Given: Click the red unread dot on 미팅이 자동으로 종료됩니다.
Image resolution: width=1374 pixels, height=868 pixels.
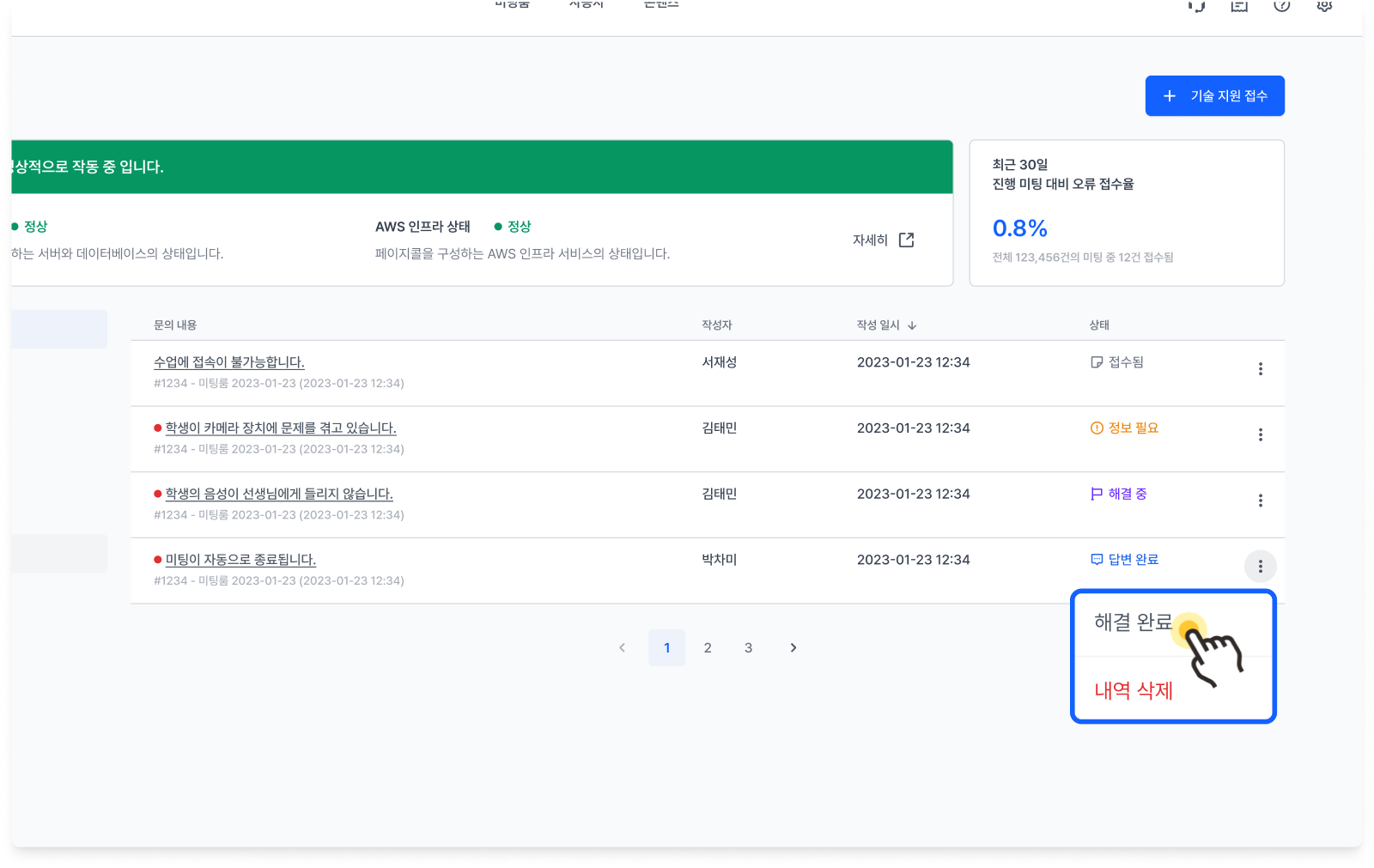Looking at the screenshot, I should pos(158,560).
